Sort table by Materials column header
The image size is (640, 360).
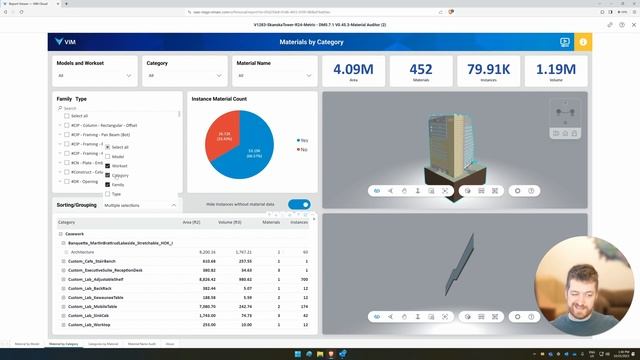[x=271, y=222]
